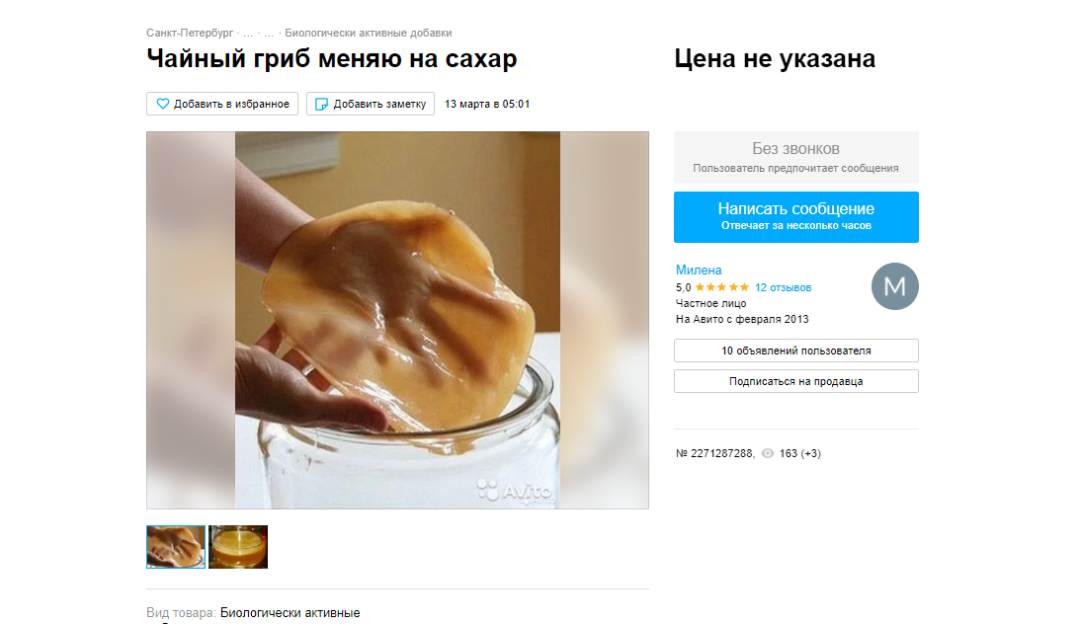Click Добавить в избранное button
This screenshot has width=1080, height=624.
tap(222, 104)
